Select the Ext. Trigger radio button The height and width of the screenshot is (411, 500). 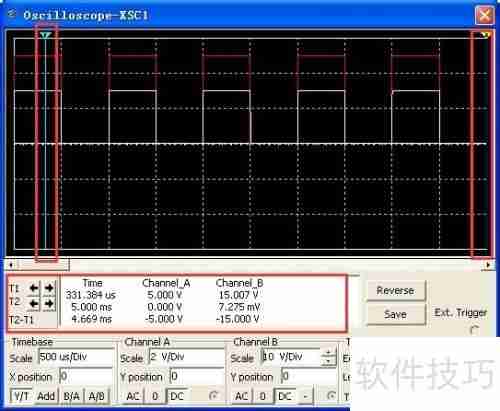[474, 330]
